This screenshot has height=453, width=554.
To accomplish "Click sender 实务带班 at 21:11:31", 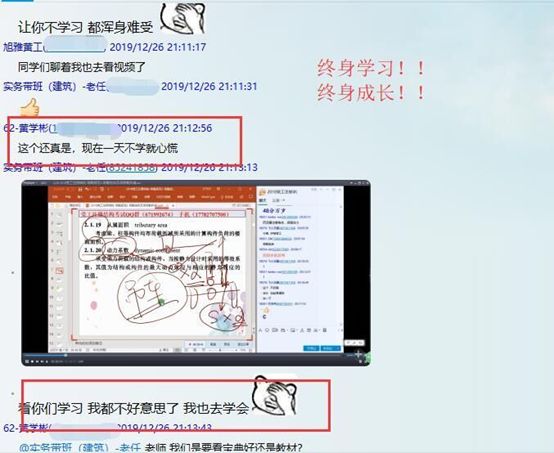I will pyautogui.click(x=55, y=87).
